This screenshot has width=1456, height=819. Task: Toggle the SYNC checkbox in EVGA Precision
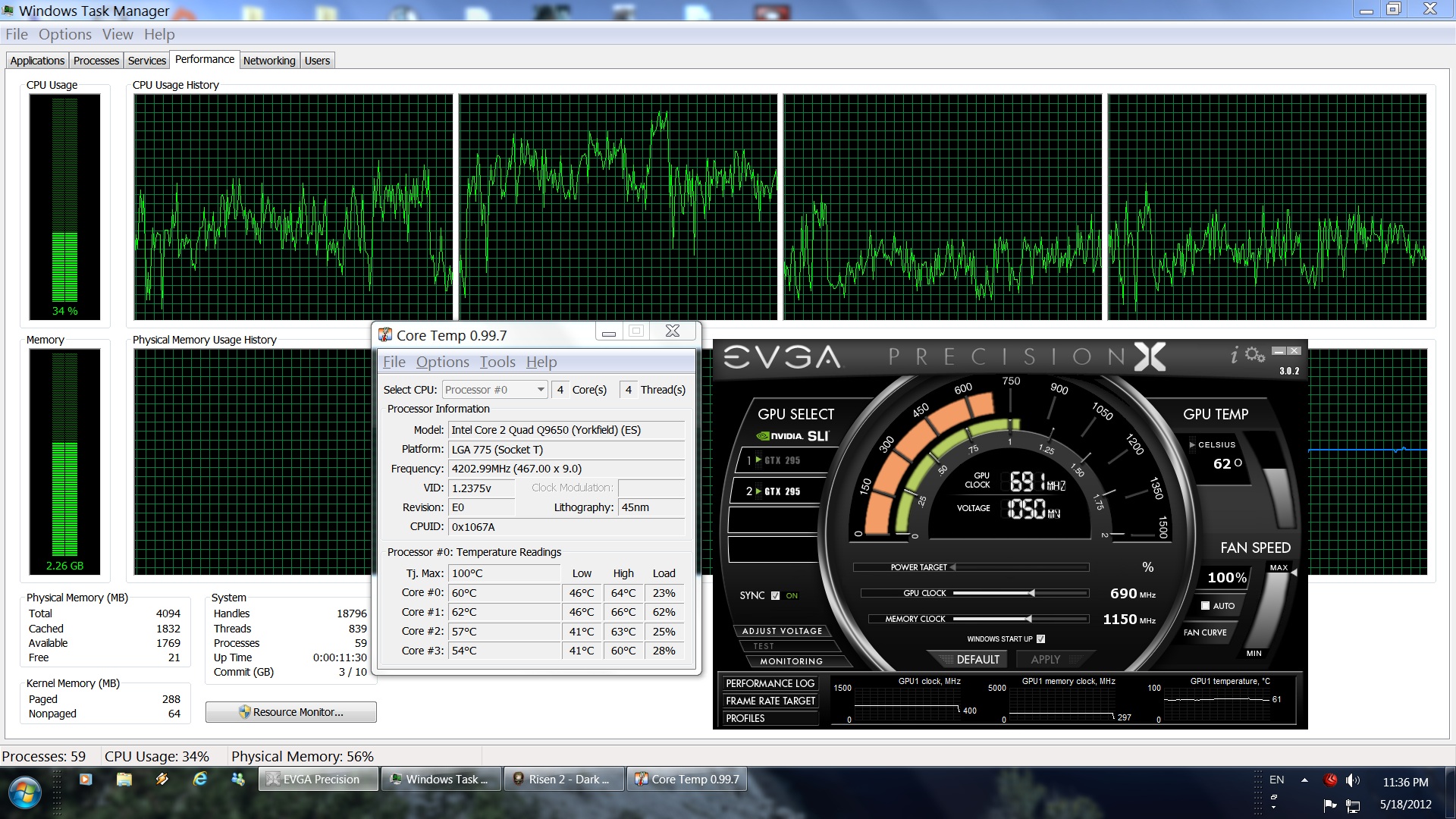tap(775, 595)
